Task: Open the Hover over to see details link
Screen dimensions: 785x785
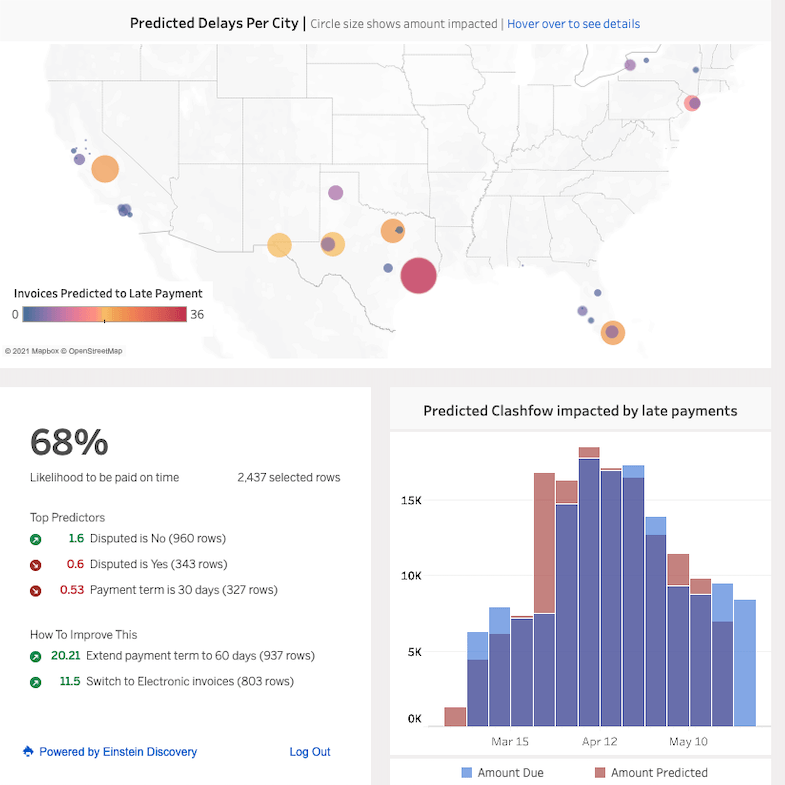Action: (573, 24)
